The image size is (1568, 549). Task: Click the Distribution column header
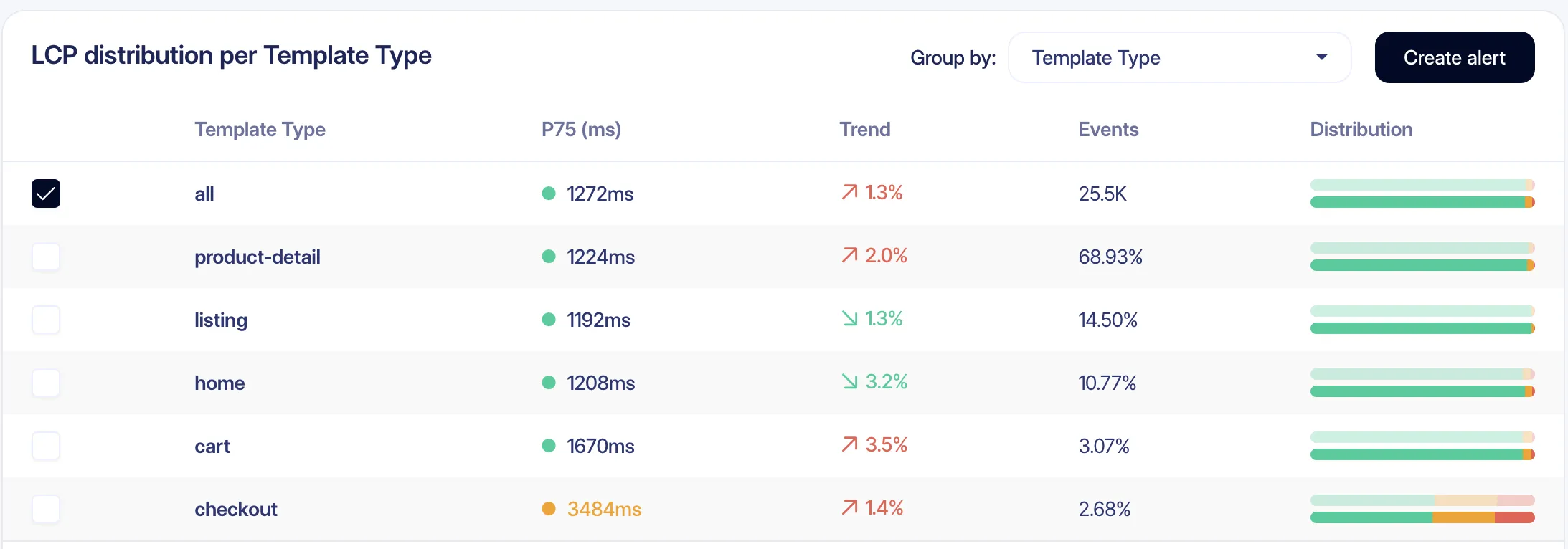pyautogui.click(x=1361, y=130)
